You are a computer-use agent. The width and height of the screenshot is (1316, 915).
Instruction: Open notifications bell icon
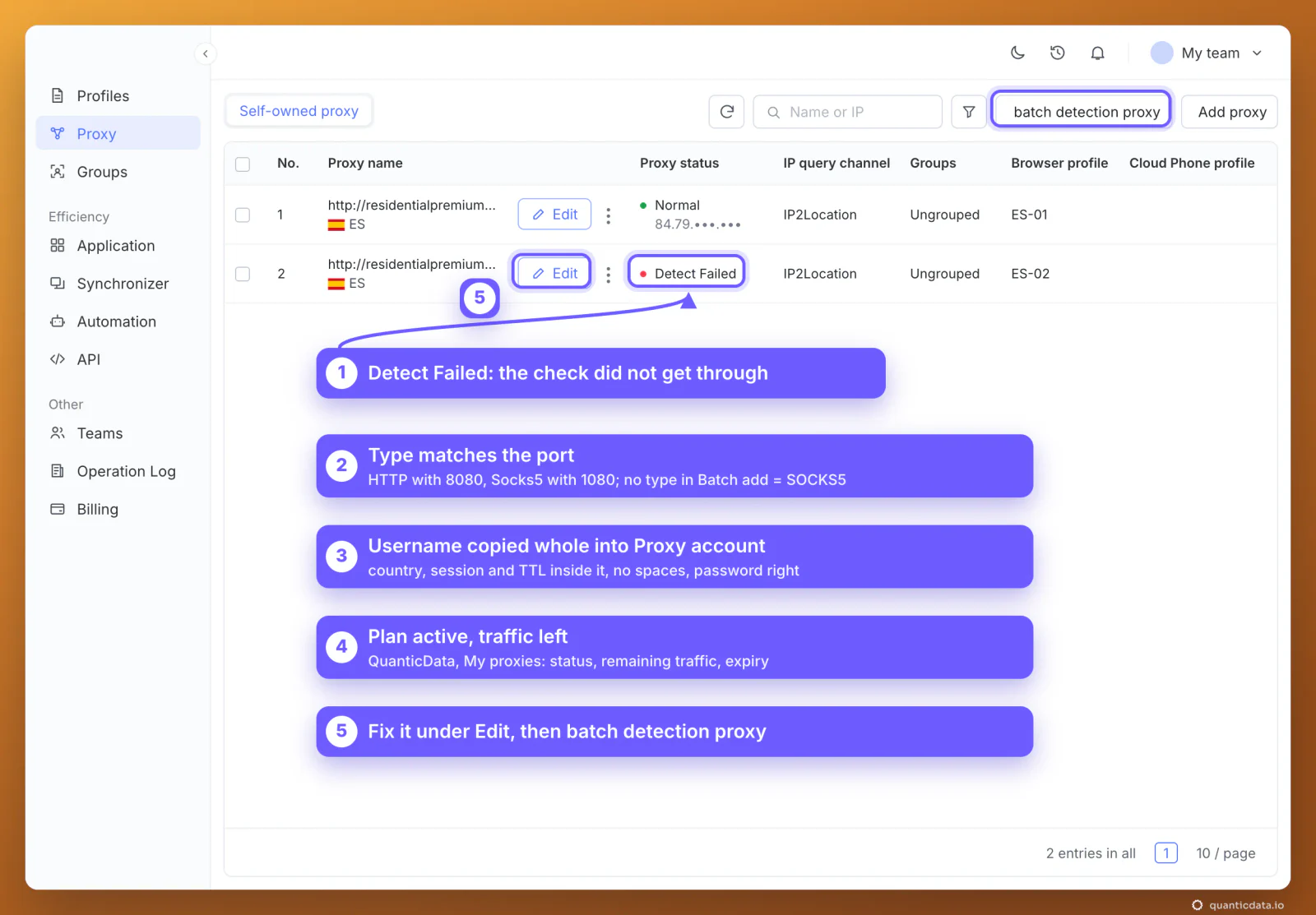(x=1097, y=53)
